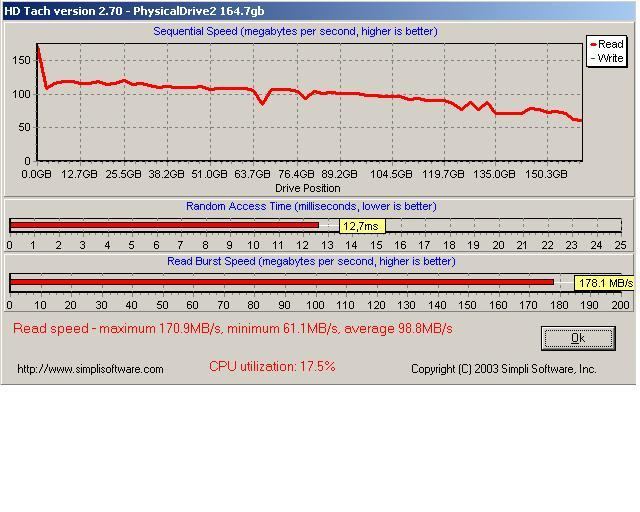
Task: Click the red Random Access Time bar
Action: pos(164,225)
